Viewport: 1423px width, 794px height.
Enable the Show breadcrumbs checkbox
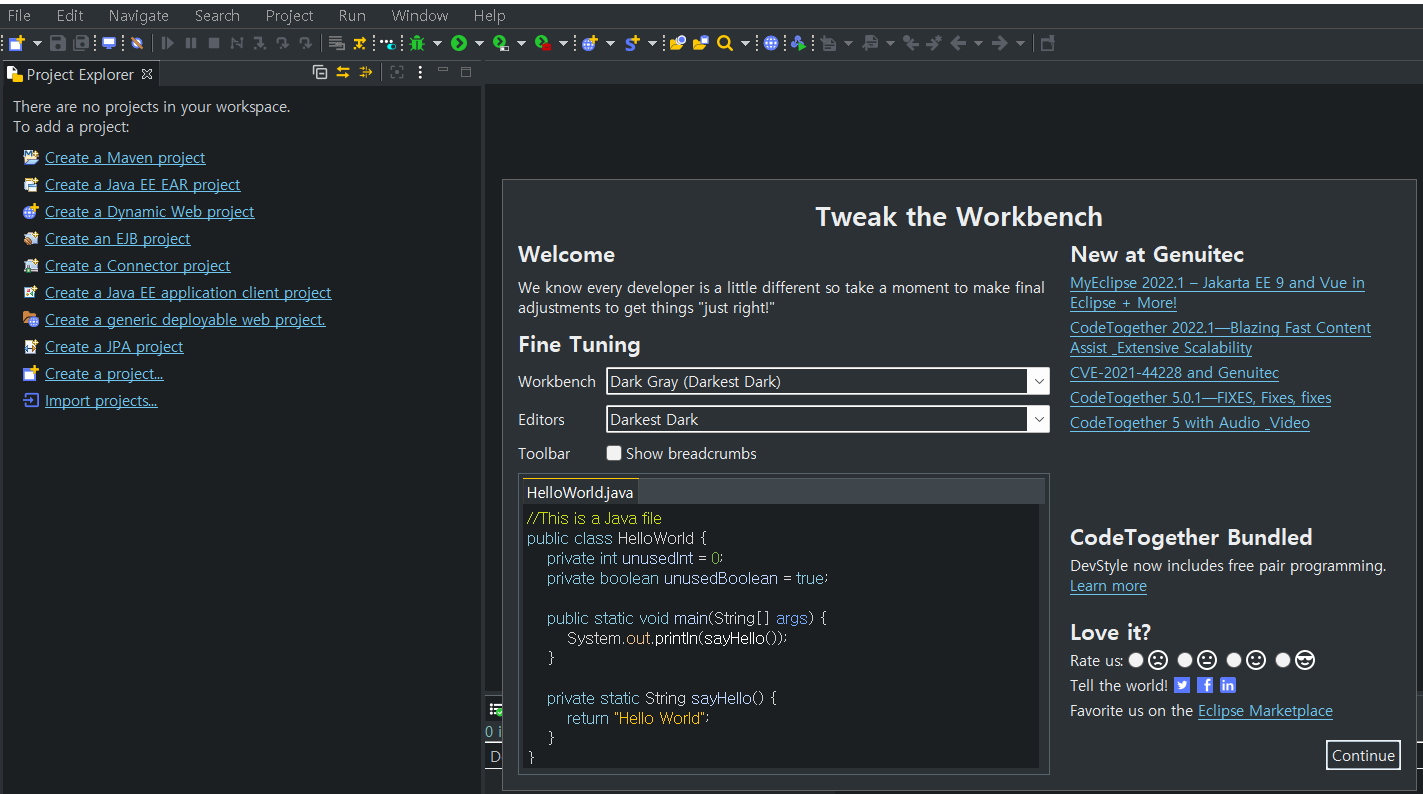[614, 453]
